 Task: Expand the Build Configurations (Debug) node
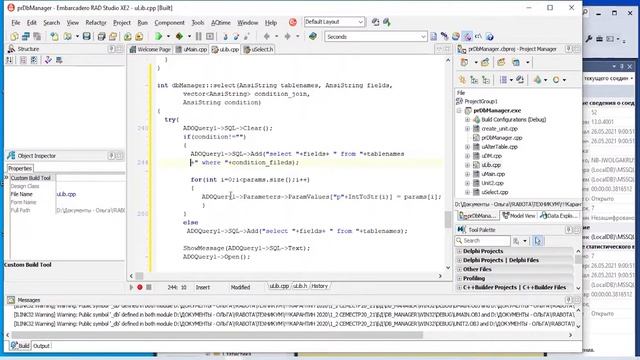(467, 120)
